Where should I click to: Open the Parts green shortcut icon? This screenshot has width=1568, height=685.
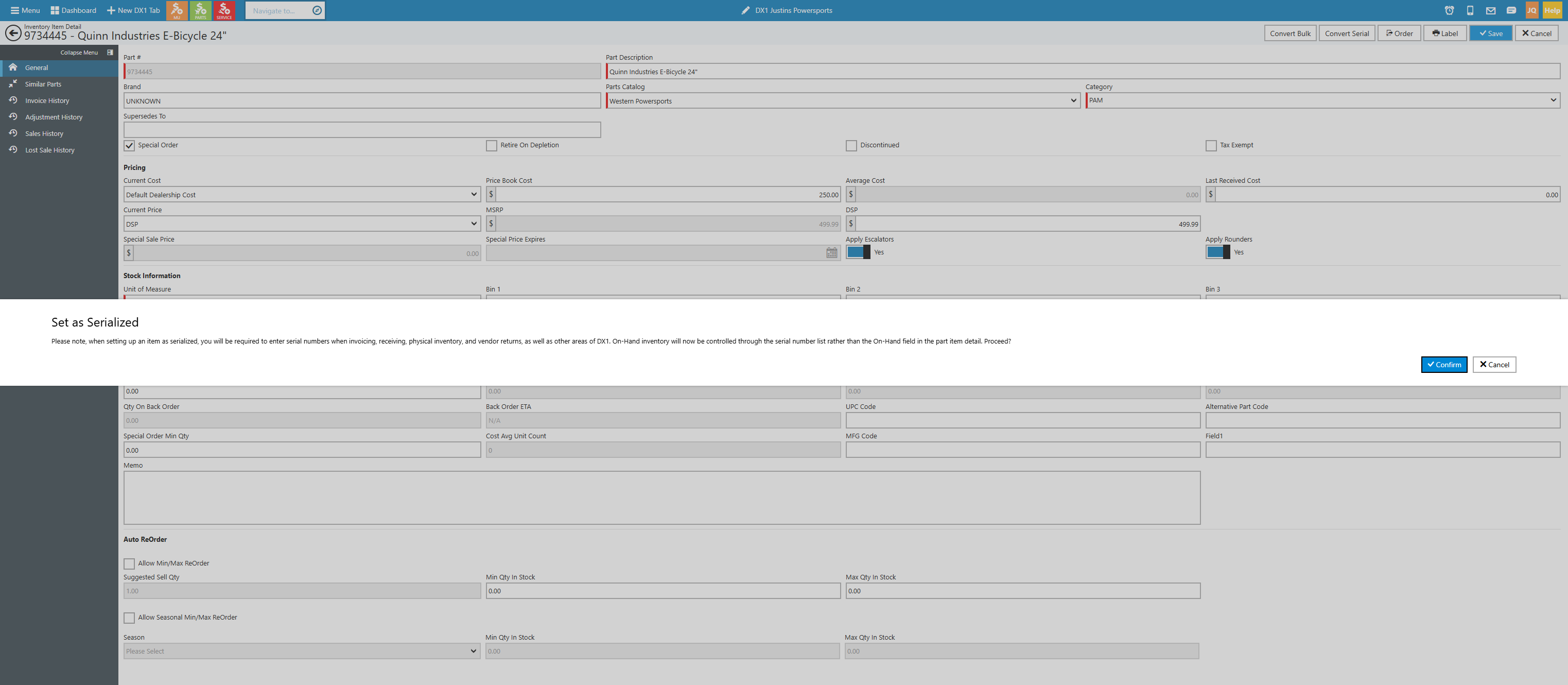click(200, 10)
